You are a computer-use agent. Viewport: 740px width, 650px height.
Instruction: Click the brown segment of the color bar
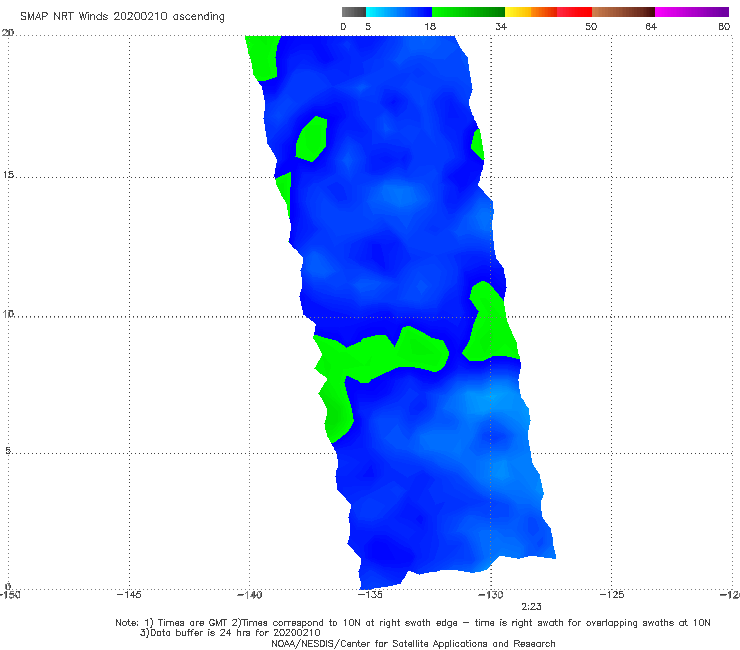tap(623, 12)
